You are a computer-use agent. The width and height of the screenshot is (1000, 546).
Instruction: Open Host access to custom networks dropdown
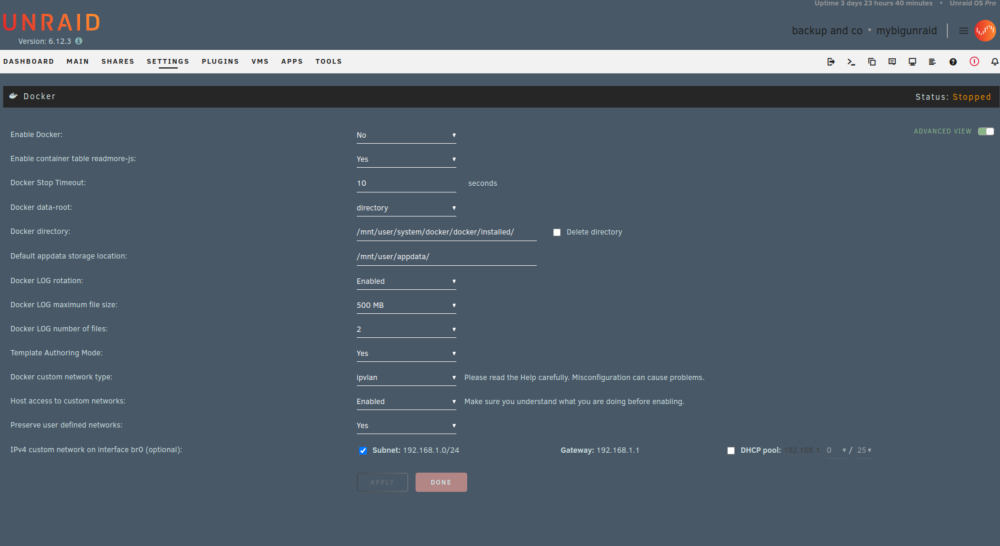click(x=406, y=402)
